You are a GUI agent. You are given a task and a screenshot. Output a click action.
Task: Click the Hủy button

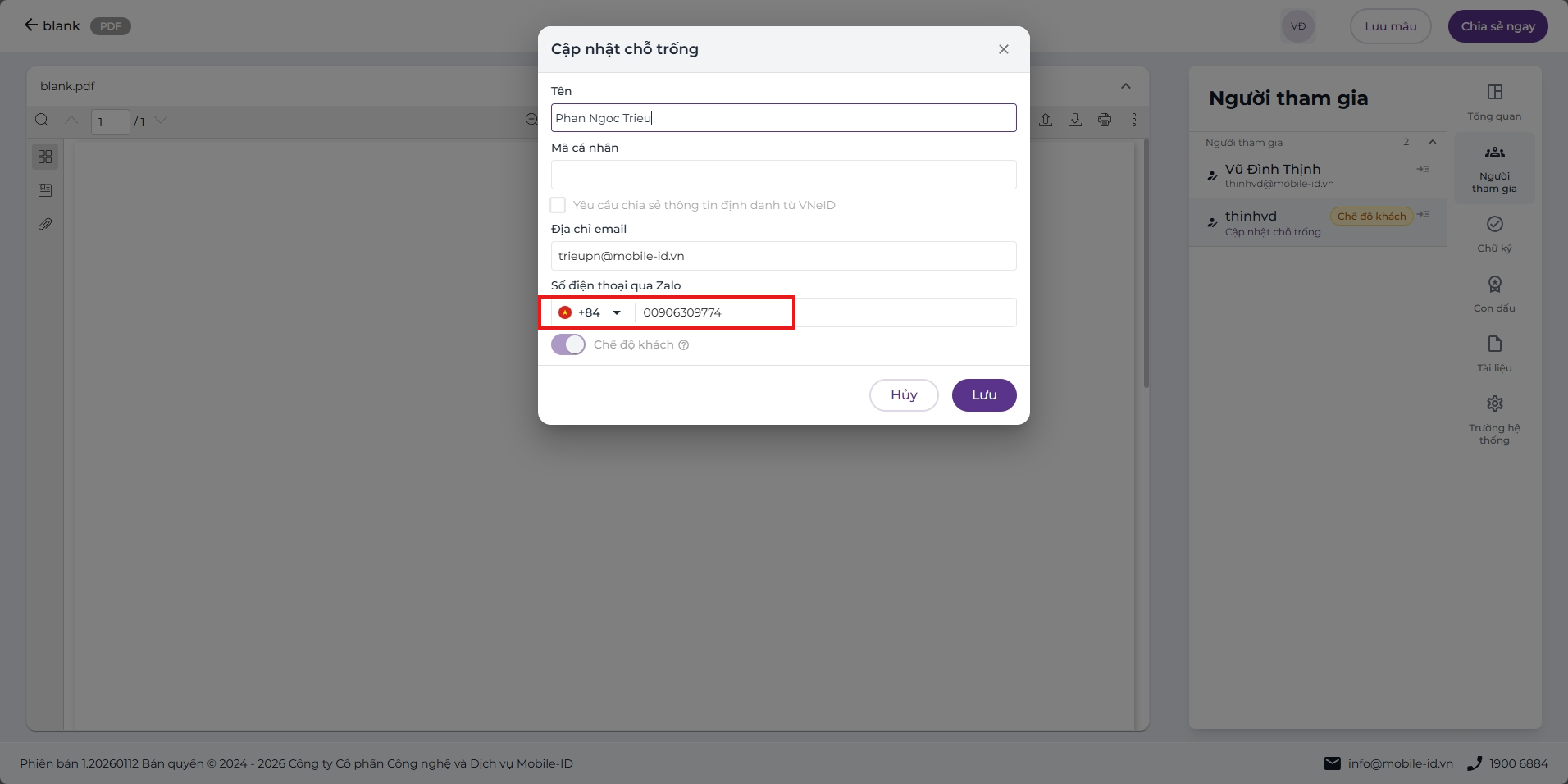(x=904, y=395)
